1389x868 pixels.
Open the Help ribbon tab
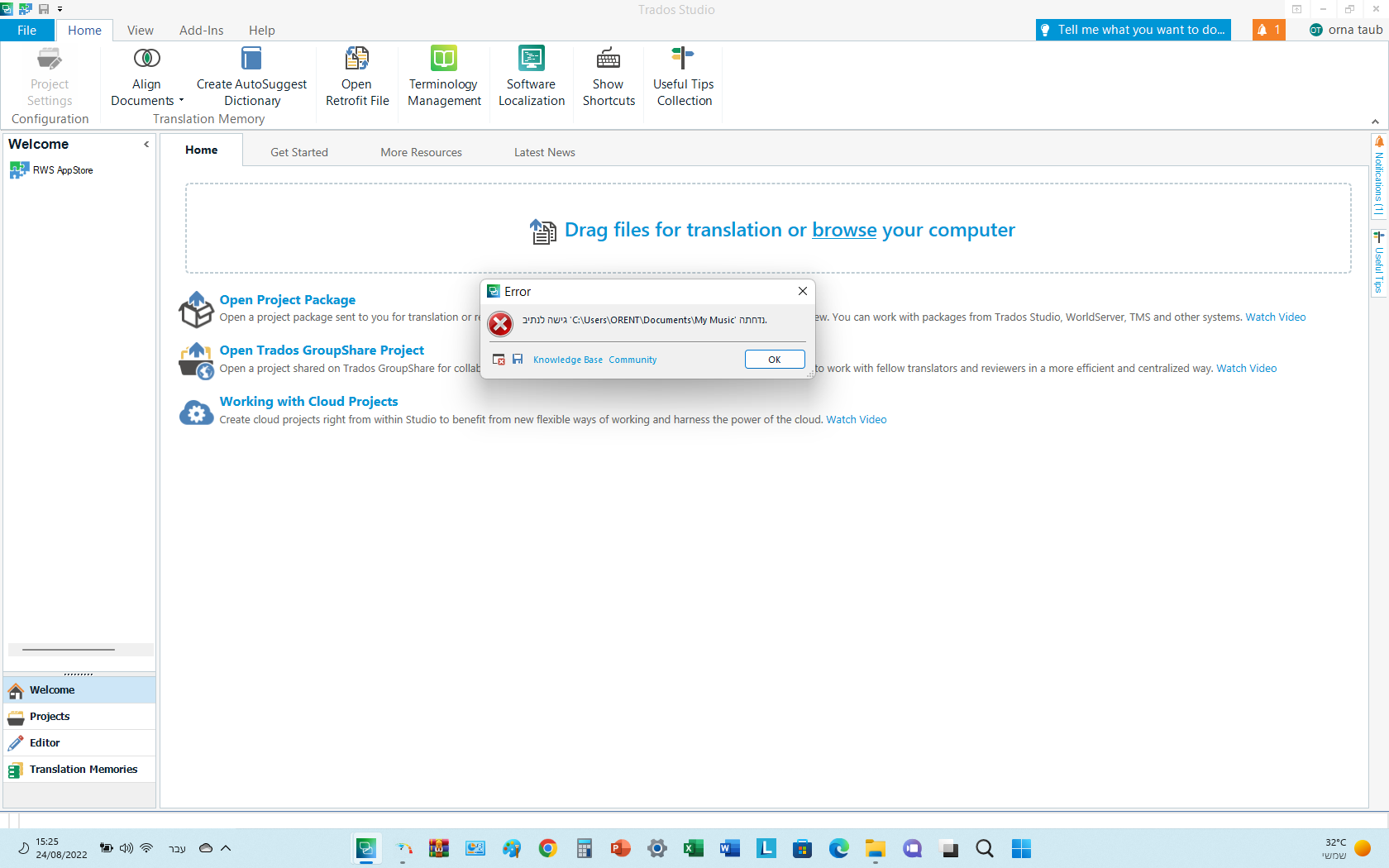(x=262, y=30)
